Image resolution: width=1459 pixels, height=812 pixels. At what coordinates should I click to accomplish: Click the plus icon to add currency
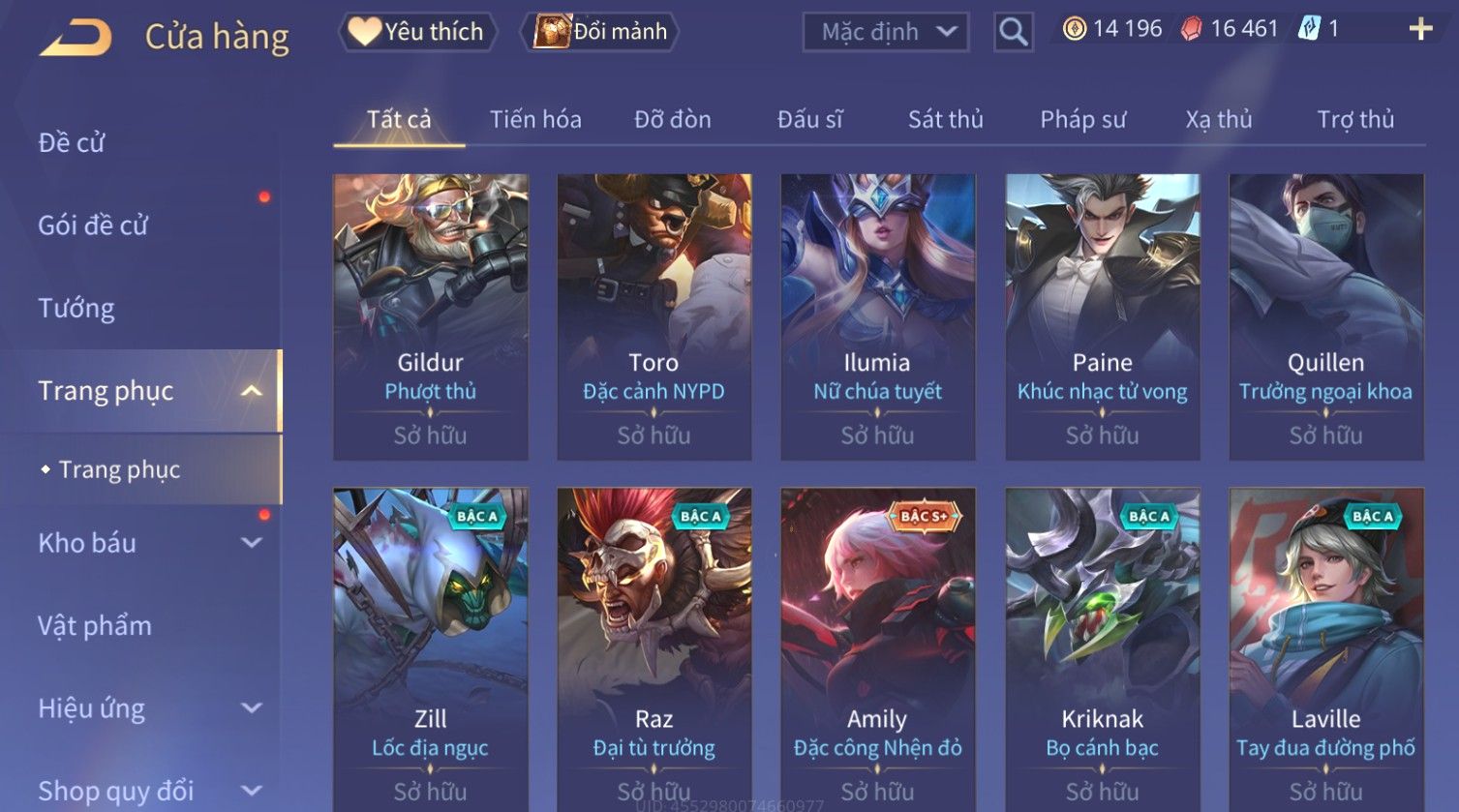(x=1420, y=29)
